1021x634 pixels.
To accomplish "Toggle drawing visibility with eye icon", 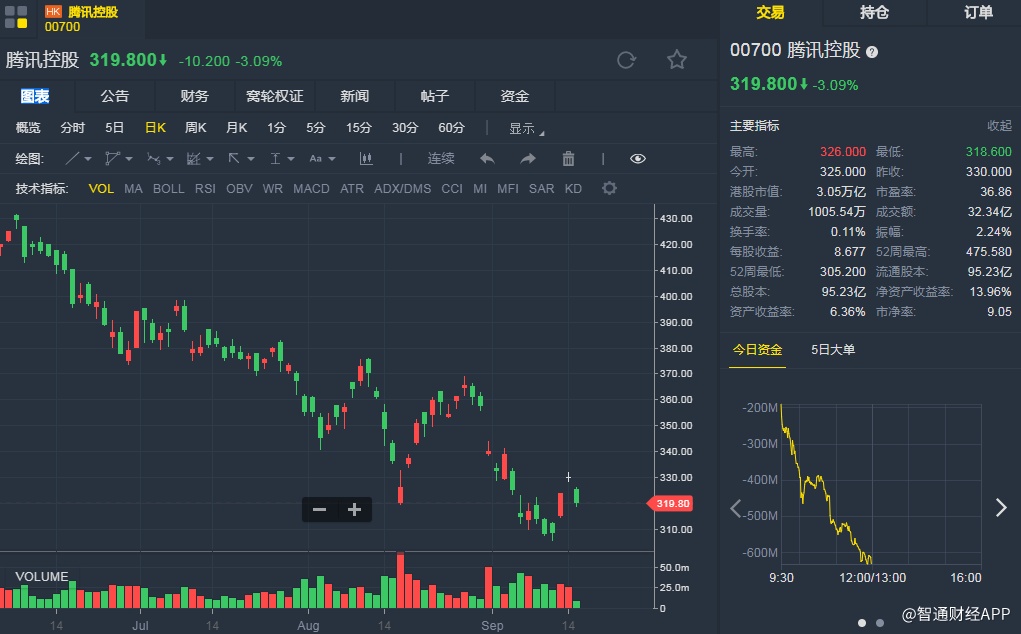I will coord(638,158).
